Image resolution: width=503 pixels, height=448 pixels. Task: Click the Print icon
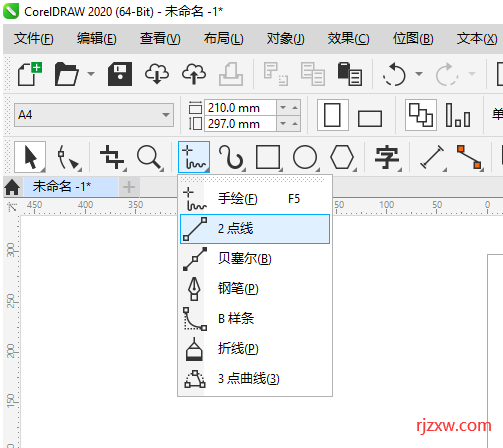tap(231, 74)
